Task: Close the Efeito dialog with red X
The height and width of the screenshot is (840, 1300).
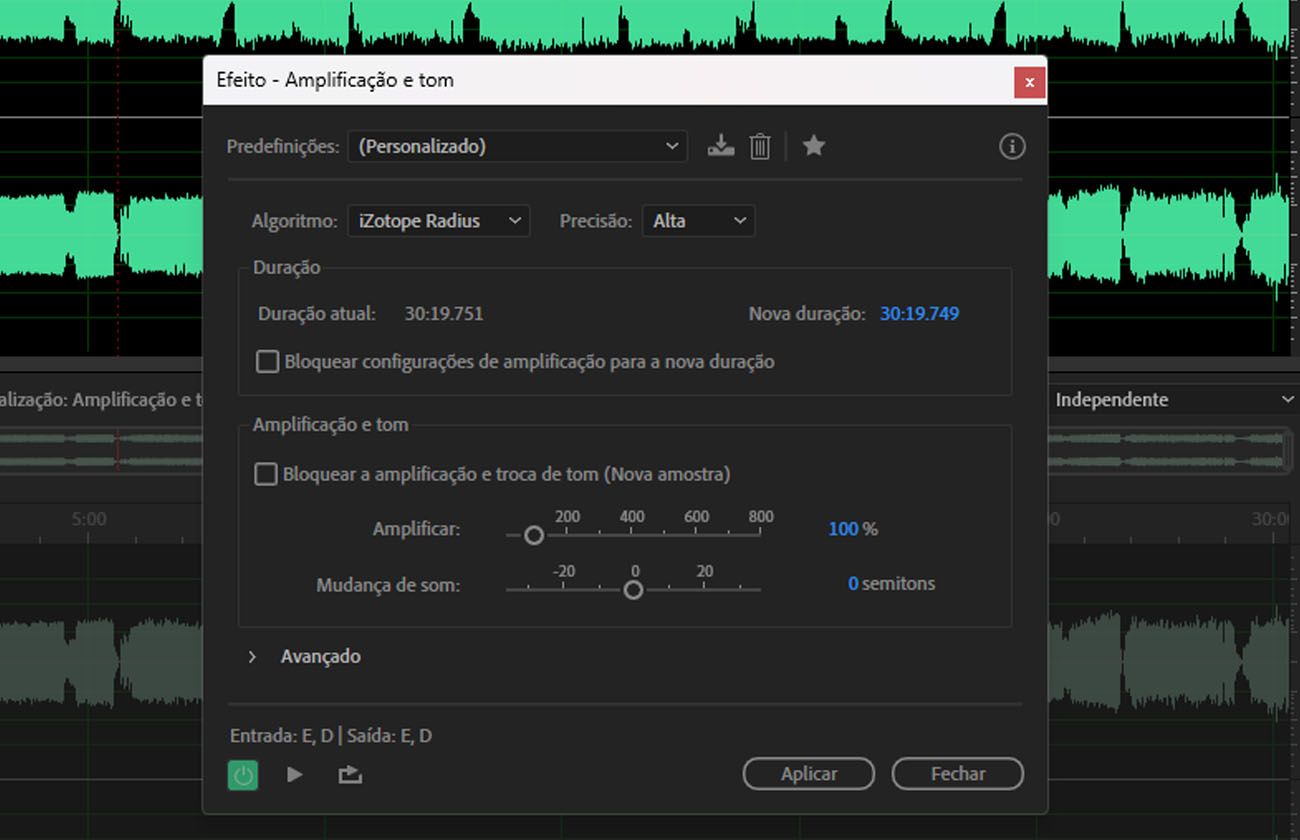Action: click(x=1029, y=82)
